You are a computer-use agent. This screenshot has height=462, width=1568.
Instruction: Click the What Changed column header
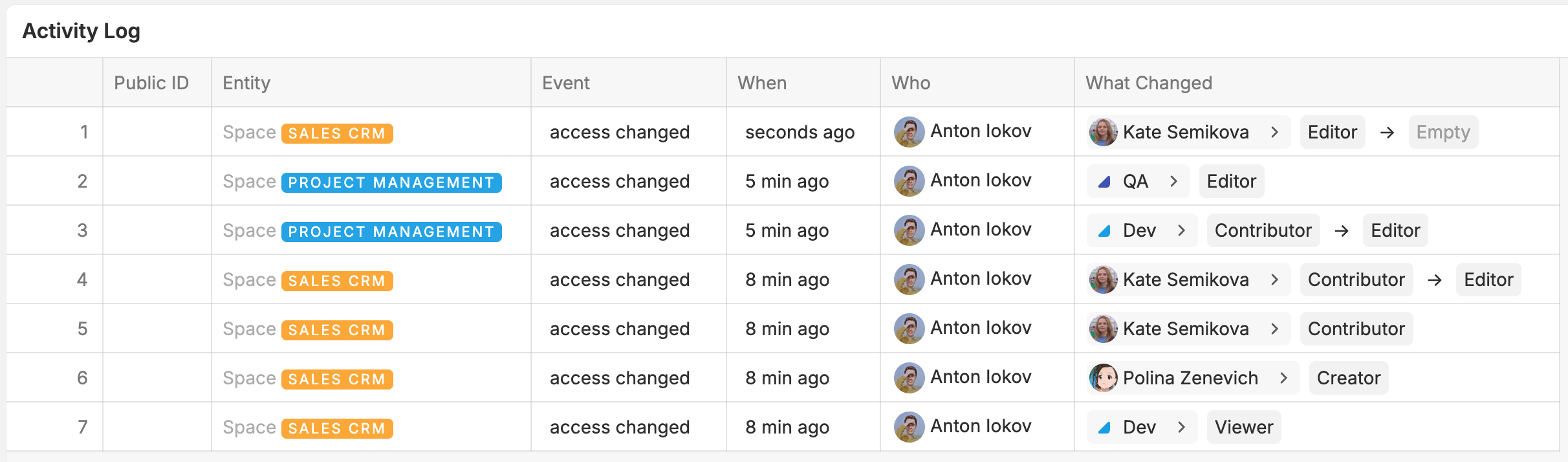pyautogui.click(x=1149, y=83)
